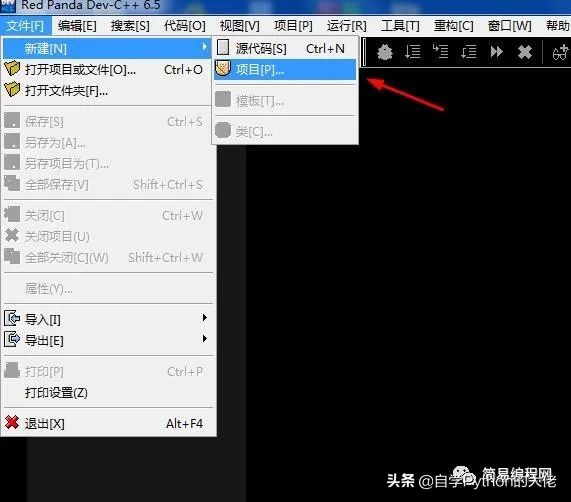
Task: Open the 运行[R] menu
Action: tap(346, 26)
